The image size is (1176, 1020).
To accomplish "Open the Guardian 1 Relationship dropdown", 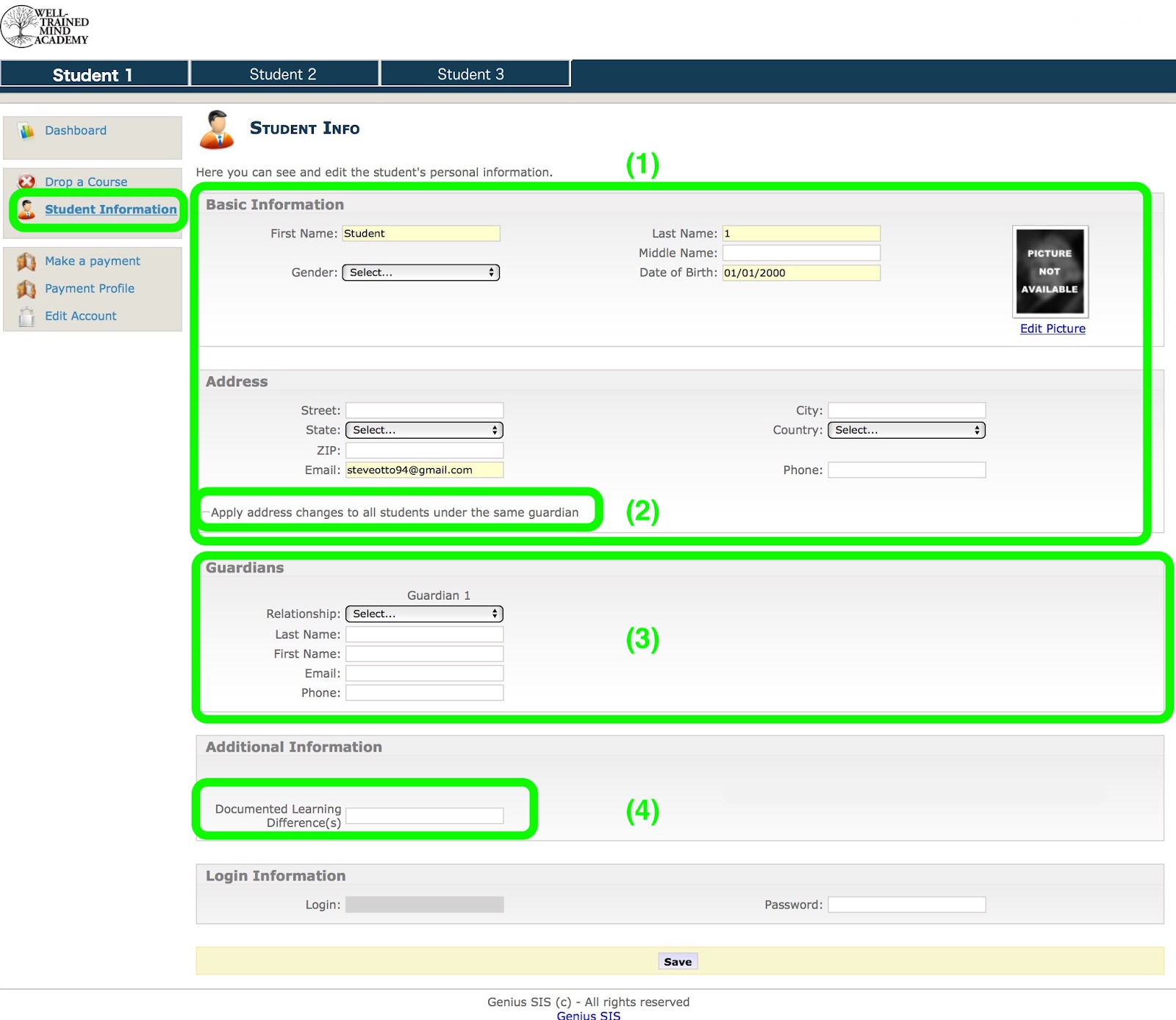I will click(x=424, y=614).
